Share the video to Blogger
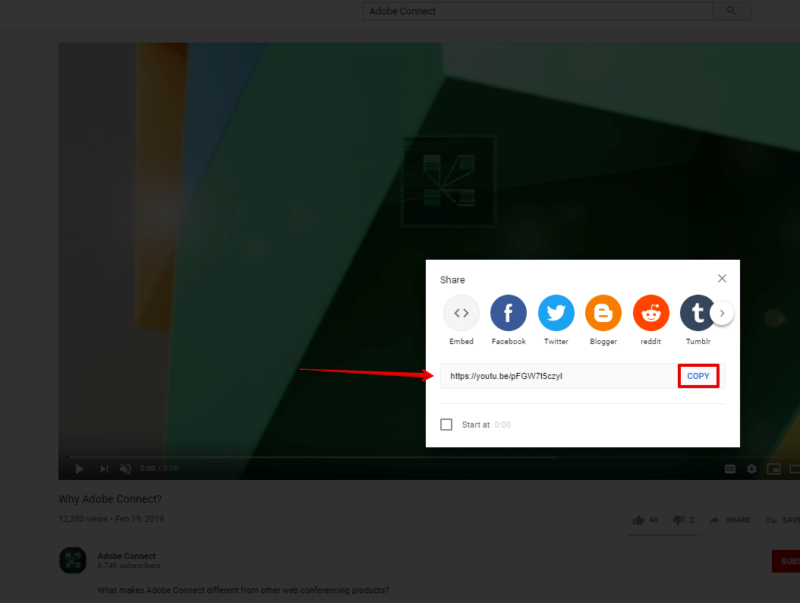800x603 pixels. pyautogui.click(x=603, y=313)
